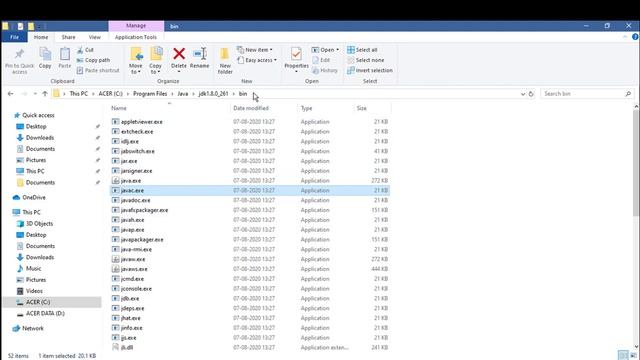The height and width of the screenshot is (360, 640).
Task: Click Select all
Action: [x=362, y=50]
